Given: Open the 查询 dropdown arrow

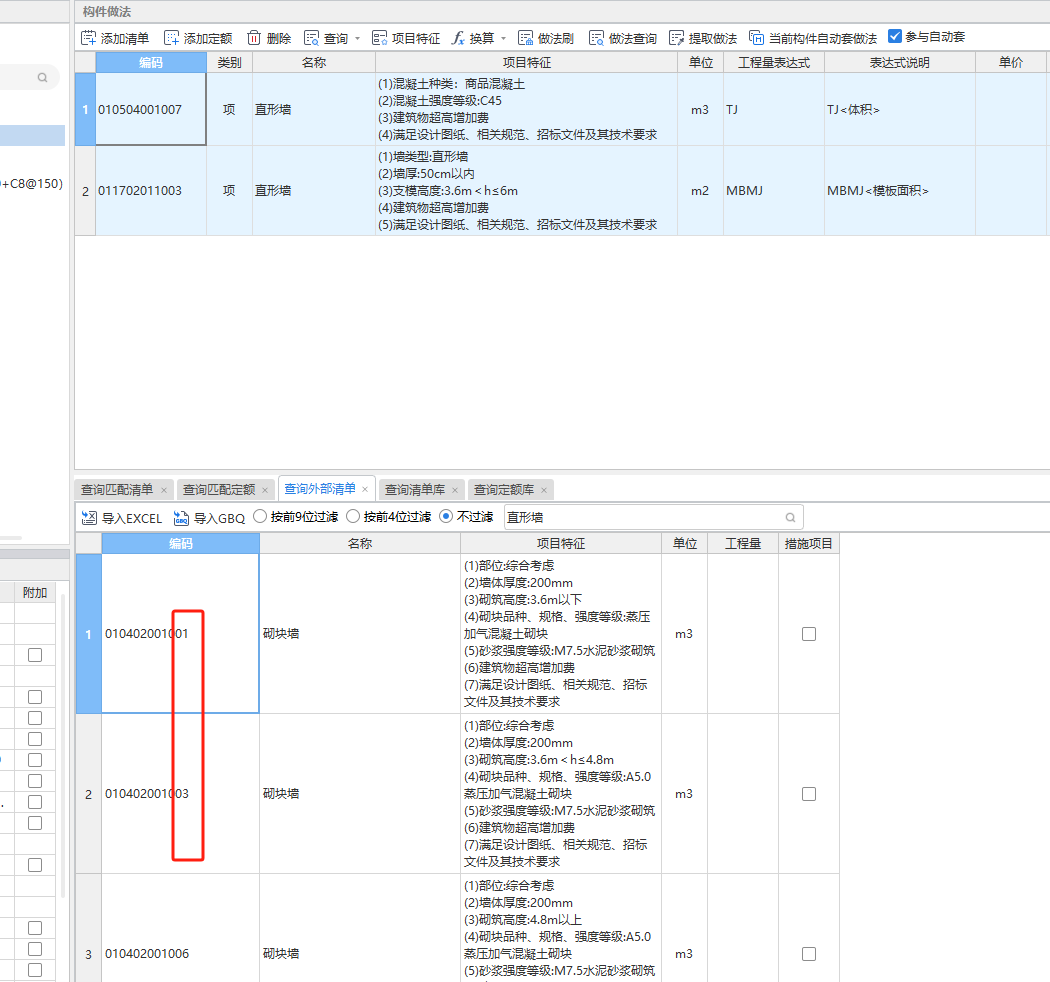Looking at the screenshot, I should (358, 39).
